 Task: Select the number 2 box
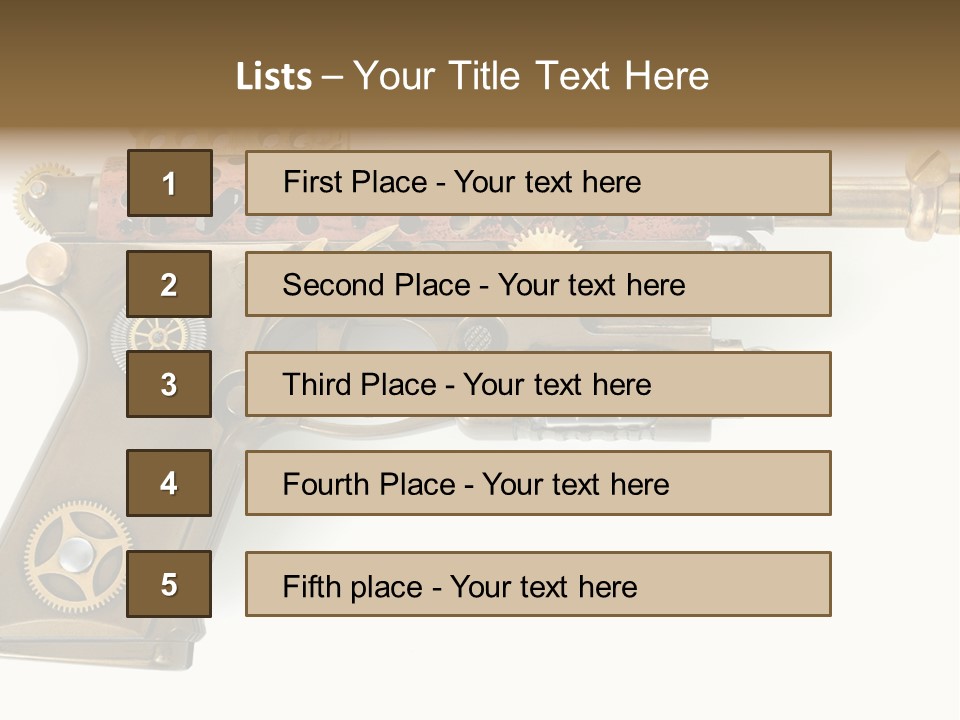169,284
